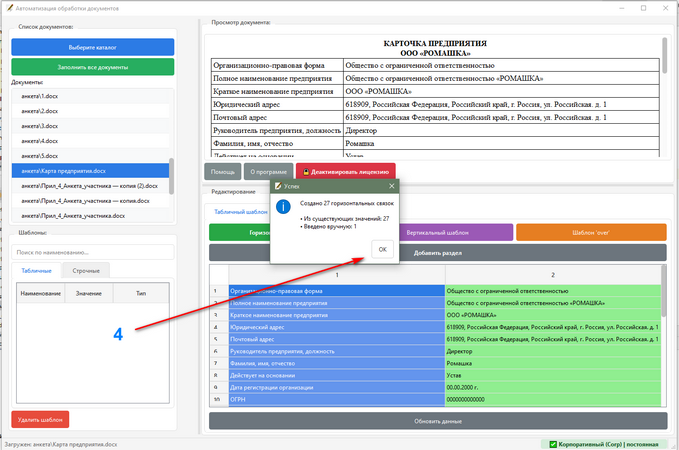Select blue cell Руководитель предприятия, должность

click(337, 351)
